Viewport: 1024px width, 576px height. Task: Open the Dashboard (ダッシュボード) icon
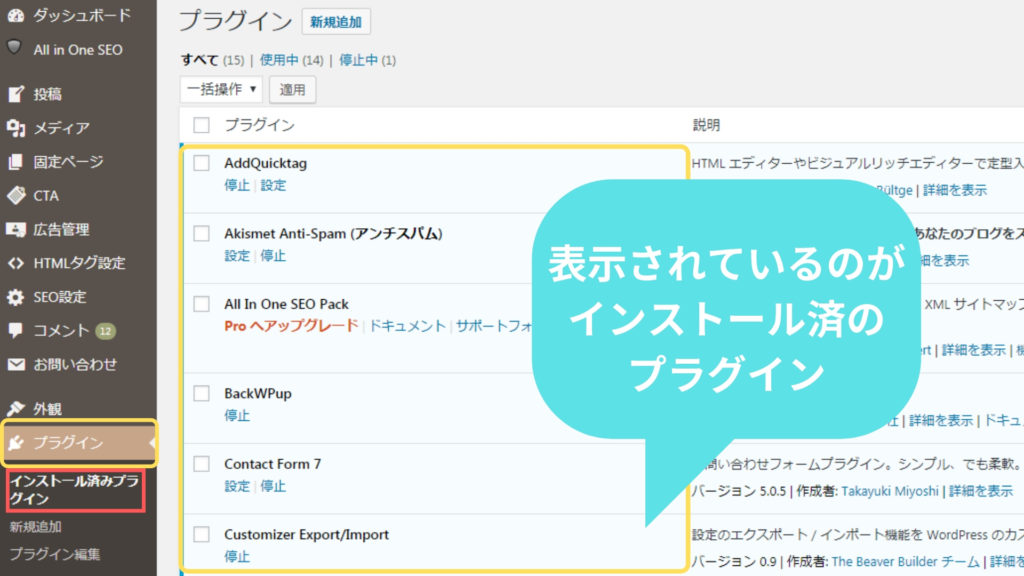[x=16, y=15]
